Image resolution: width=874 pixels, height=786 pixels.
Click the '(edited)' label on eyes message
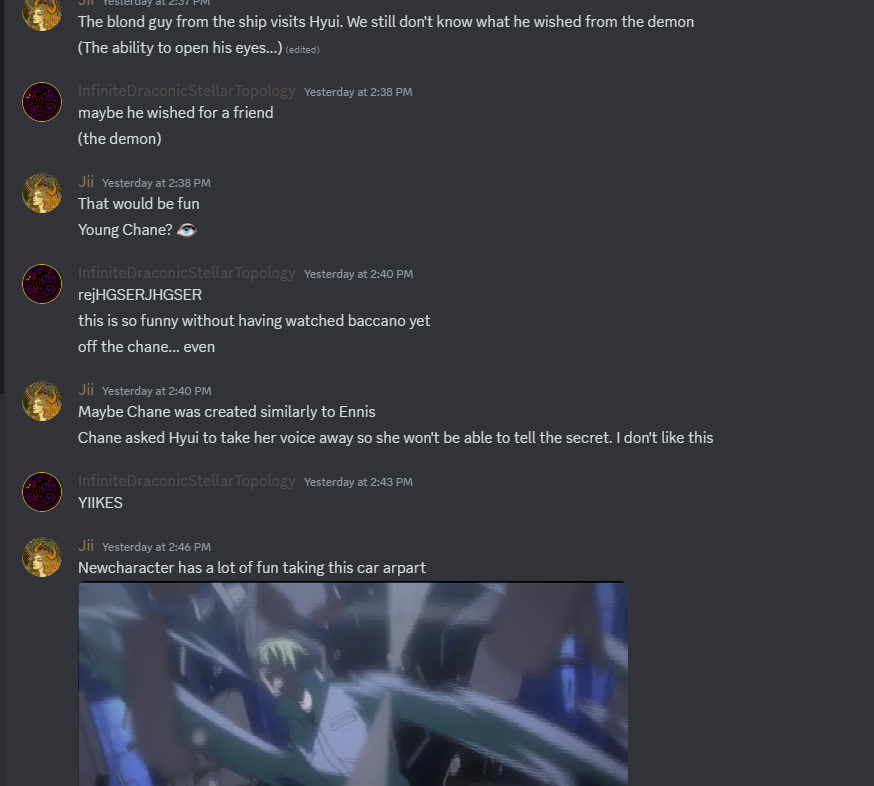click(303, 50)
